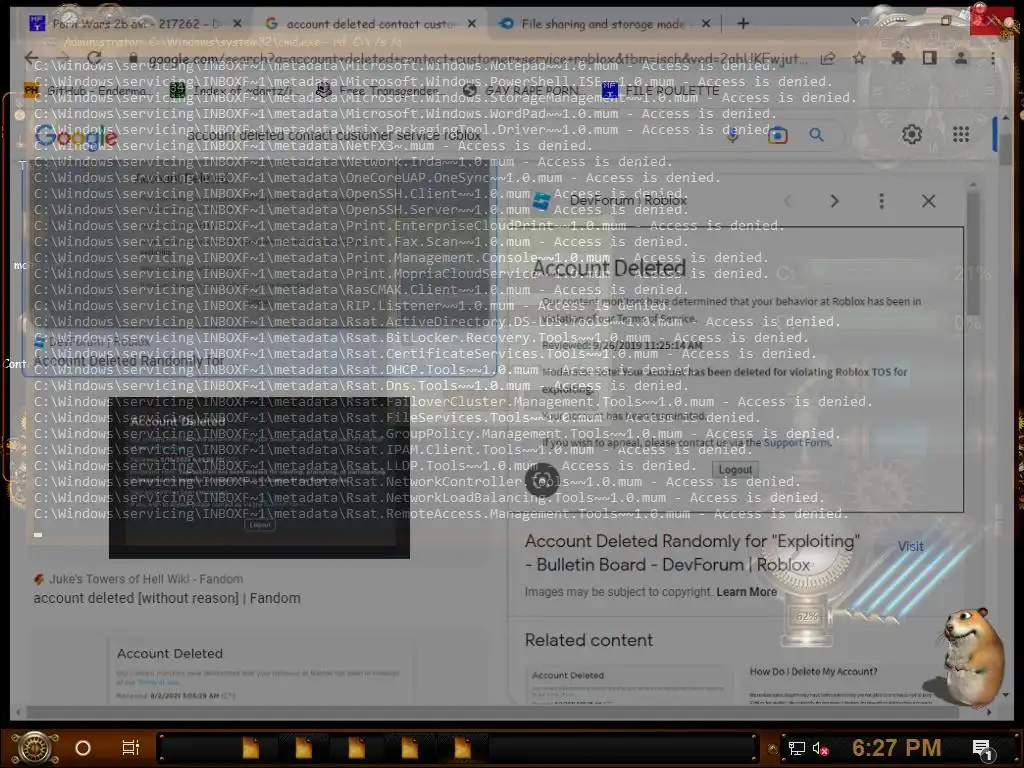Click the Lens icon on the preview image

click(x=541, y=481)
